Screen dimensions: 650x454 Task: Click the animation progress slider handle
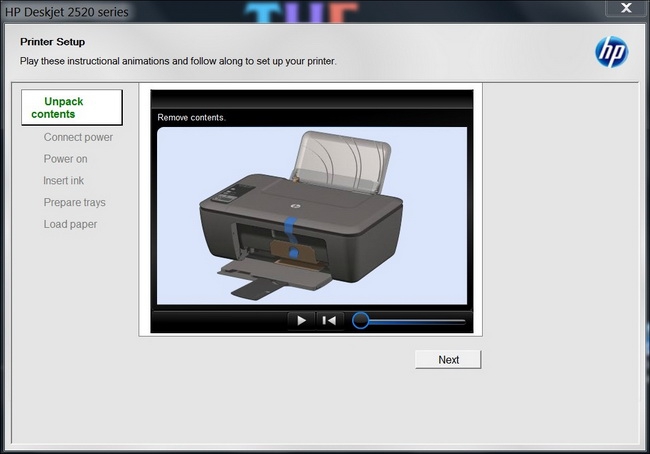point(360,320)
